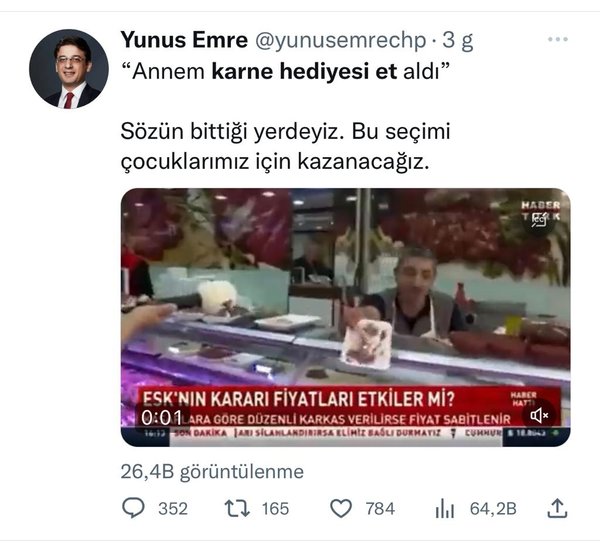The width and height of the screenshot is (600, 546).
Task: Click the screen capture icon on the video
Action: [x=539, y=220]
